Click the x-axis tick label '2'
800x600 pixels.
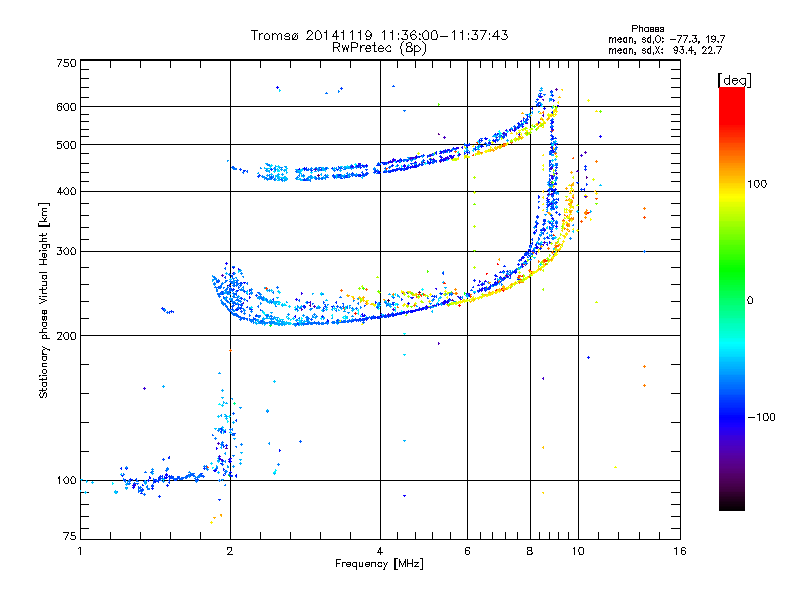tap(230, 551)
